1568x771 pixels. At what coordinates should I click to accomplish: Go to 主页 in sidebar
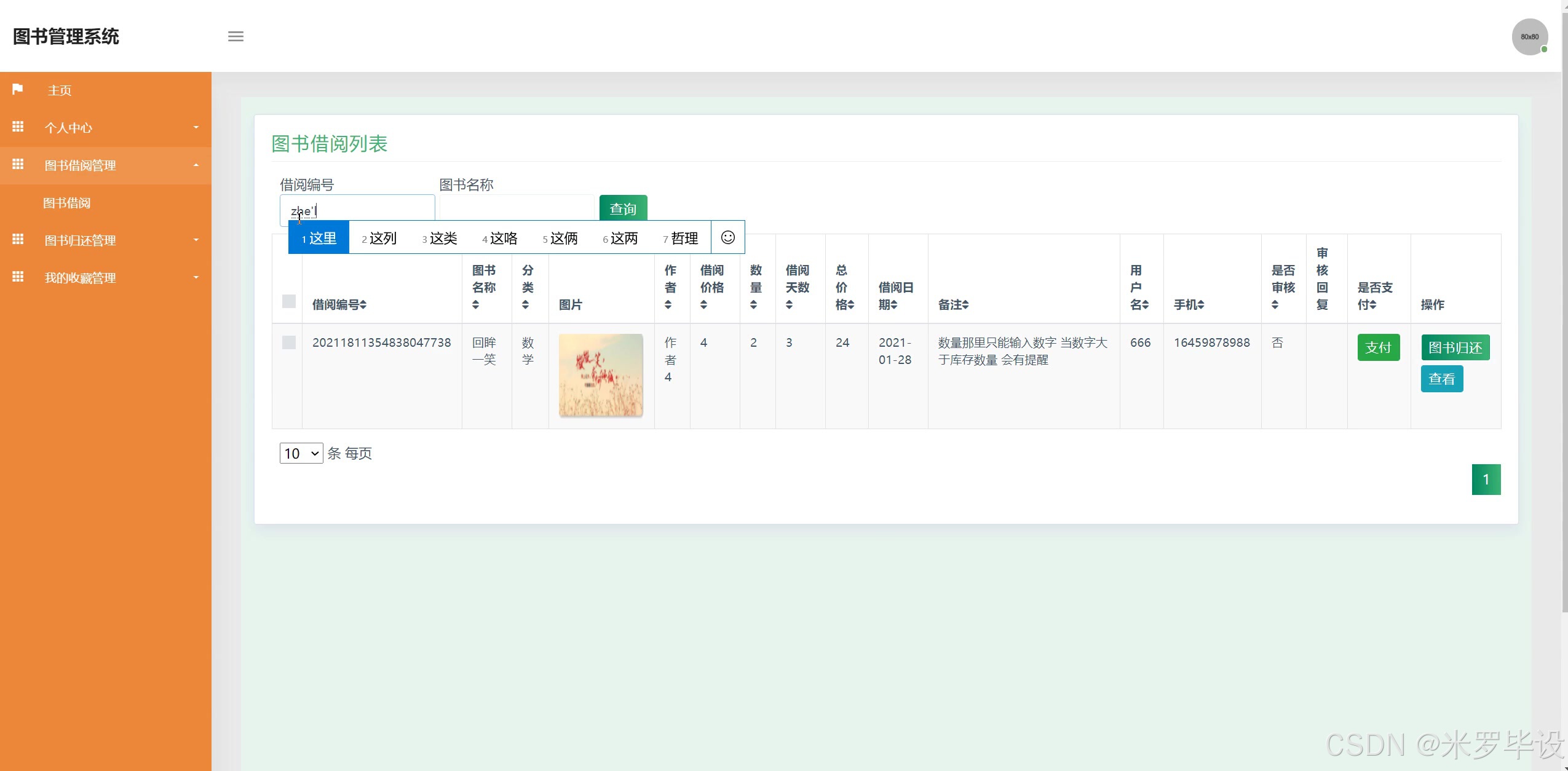60,90
